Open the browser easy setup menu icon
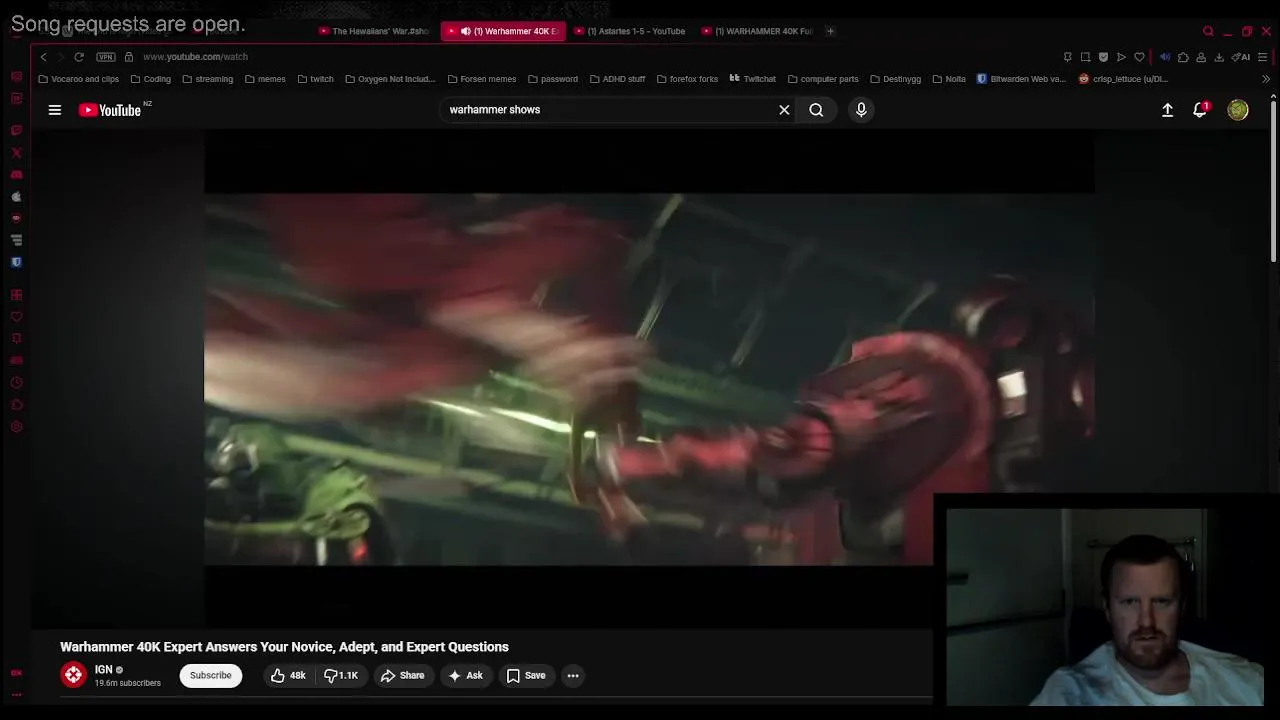 1263,57
